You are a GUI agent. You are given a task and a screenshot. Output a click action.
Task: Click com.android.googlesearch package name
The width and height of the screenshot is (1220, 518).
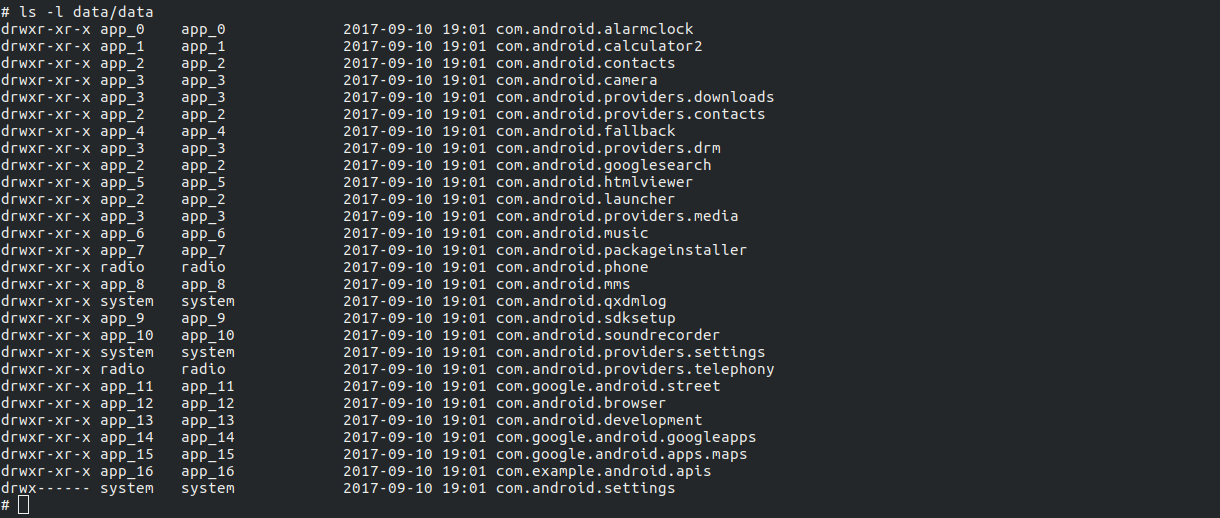[604, 165]
